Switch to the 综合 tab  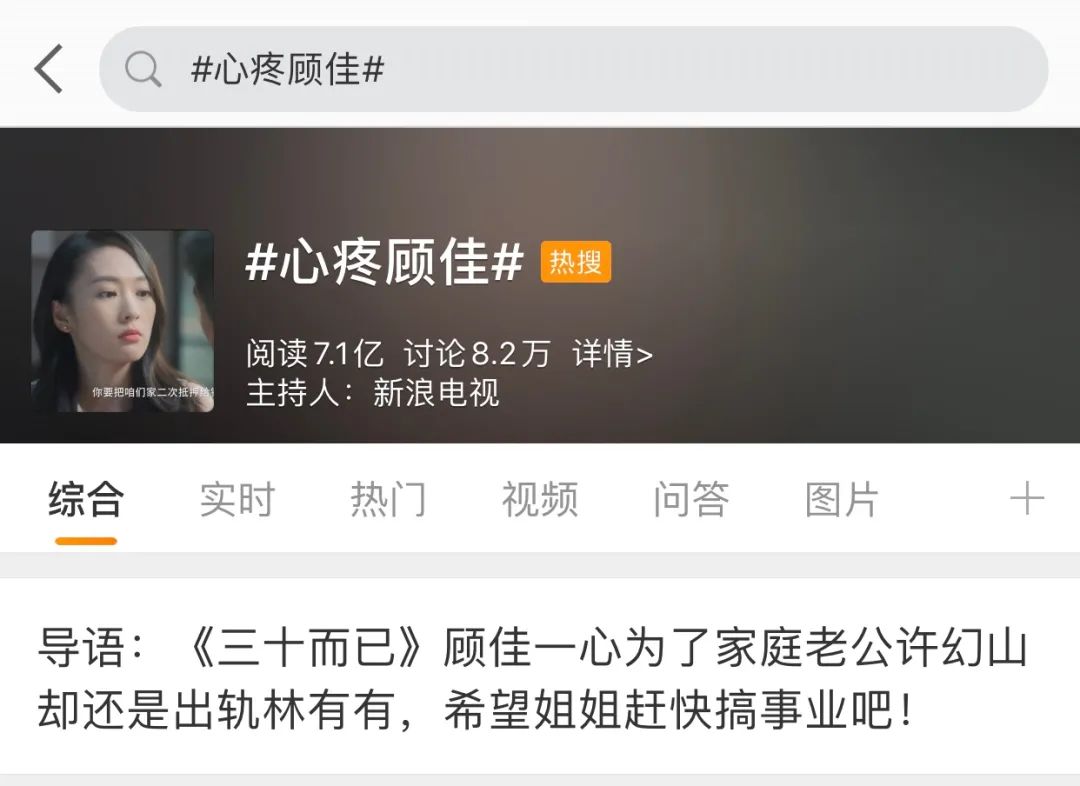(x=86, y=499)
